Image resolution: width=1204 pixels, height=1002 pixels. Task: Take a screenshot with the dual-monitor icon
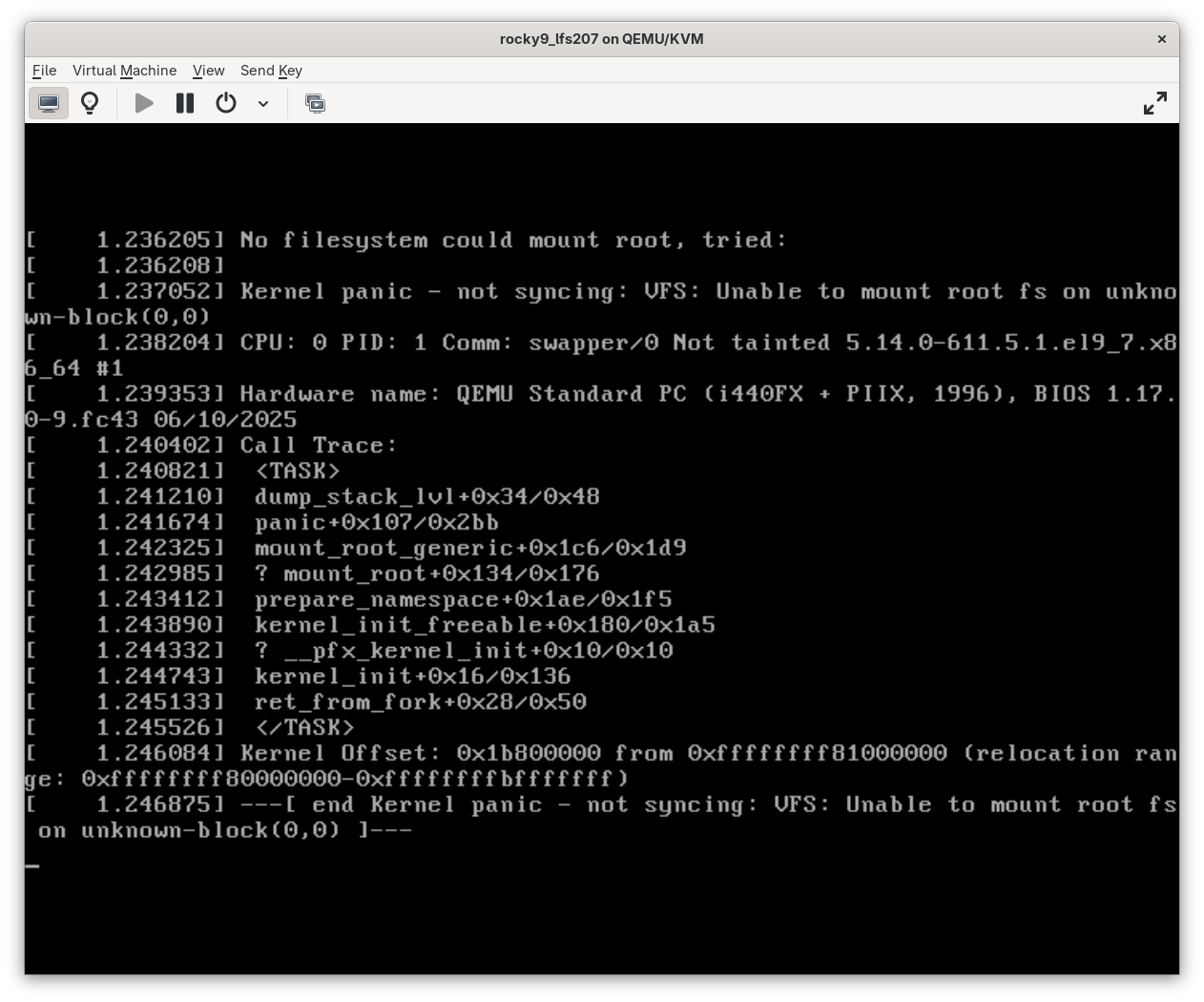[315, 103]
